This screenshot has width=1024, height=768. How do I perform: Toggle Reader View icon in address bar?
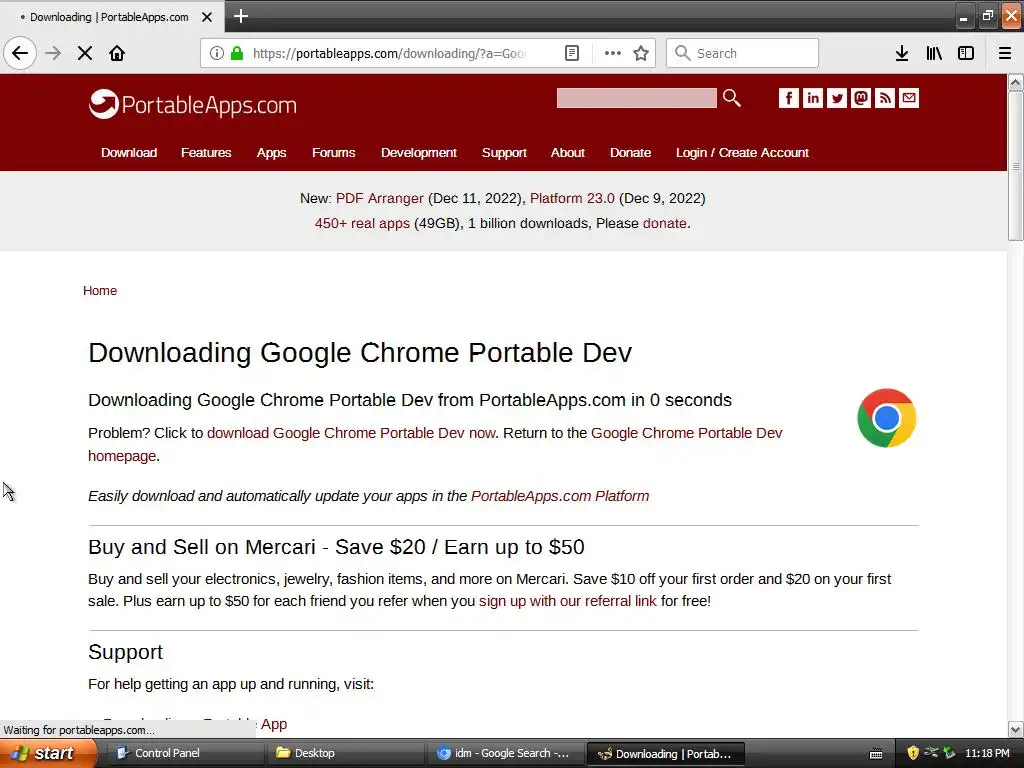pos(571,53)
